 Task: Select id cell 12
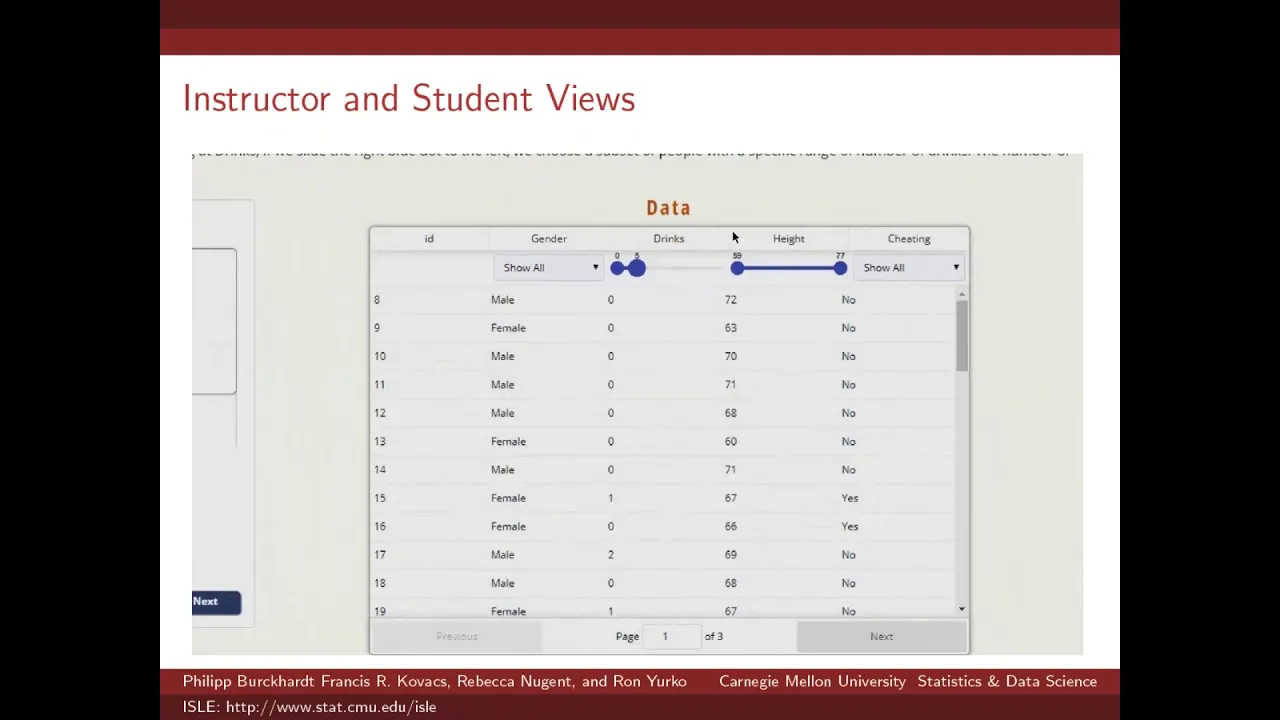point(380,413)
